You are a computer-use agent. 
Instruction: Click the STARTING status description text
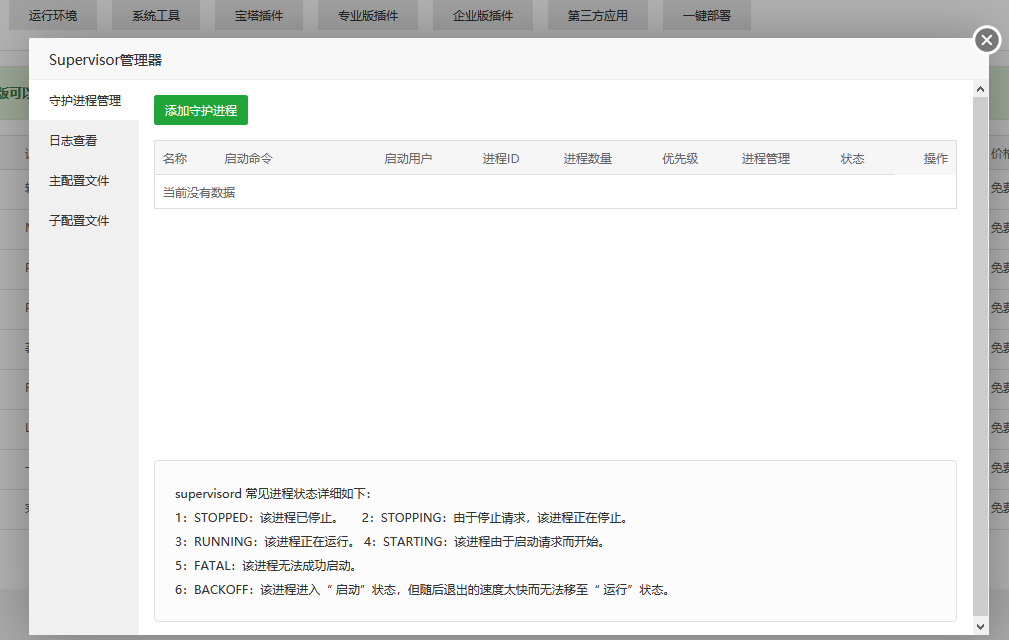486,542
